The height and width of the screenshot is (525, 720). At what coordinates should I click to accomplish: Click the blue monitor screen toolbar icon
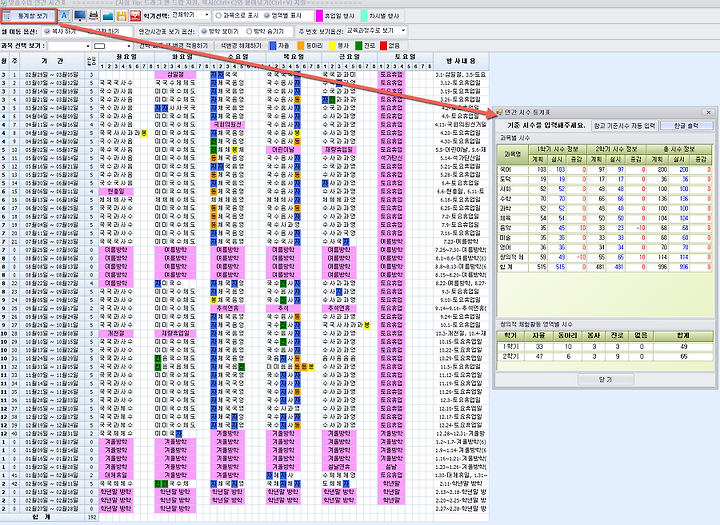79,16
